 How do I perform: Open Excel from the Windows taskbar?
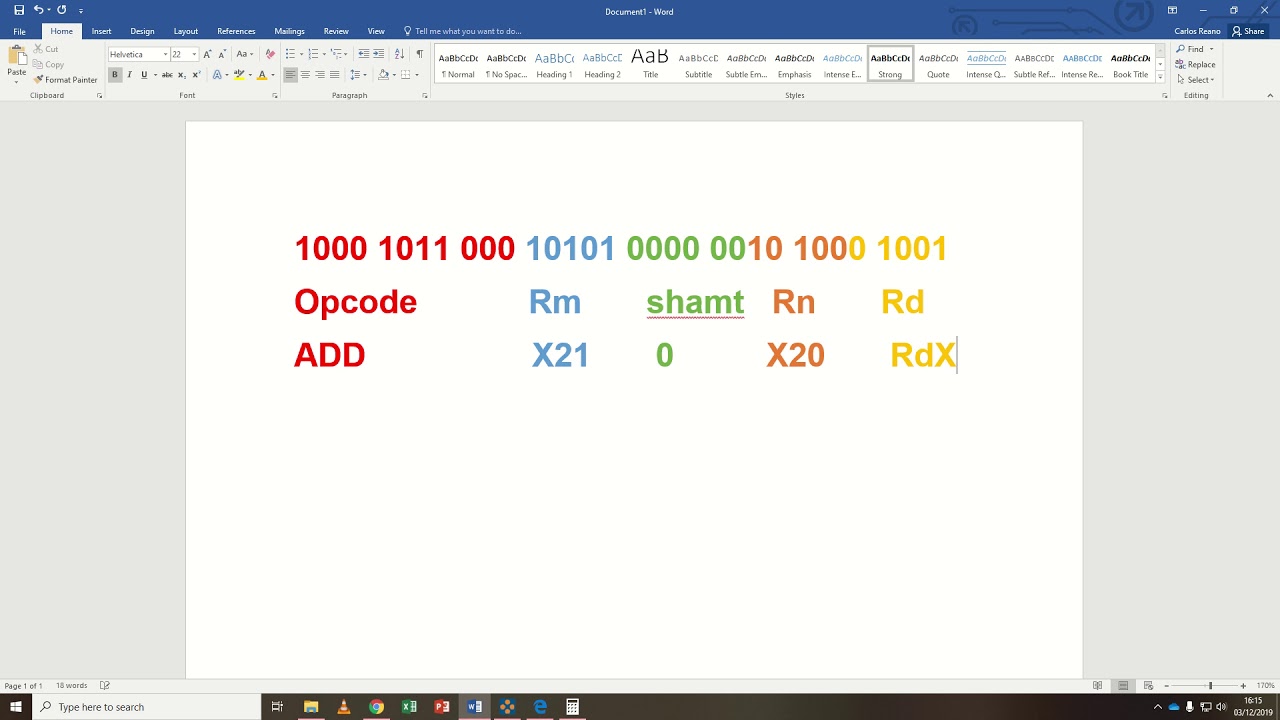(x=409, y=707)
